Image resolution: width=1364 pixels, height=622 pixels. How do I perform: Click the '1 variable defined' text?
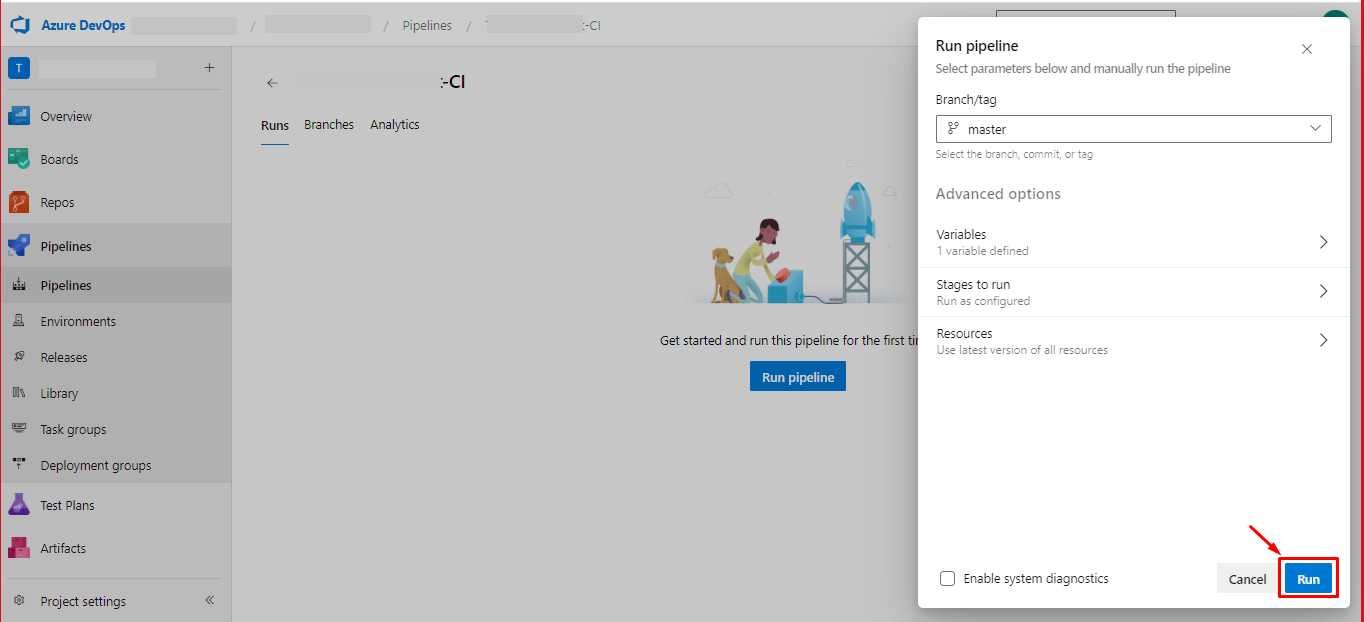pos(982,251)
